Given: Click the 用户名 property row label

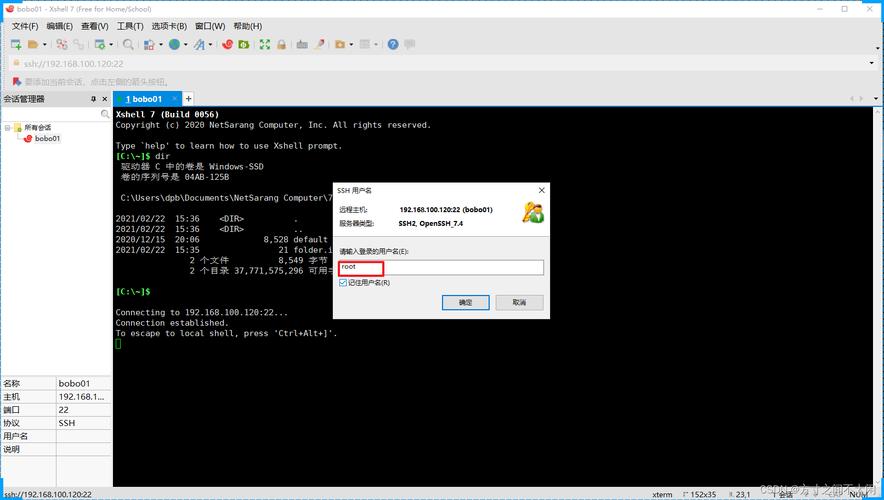Looking at the screenshot, I should (15, 436).
